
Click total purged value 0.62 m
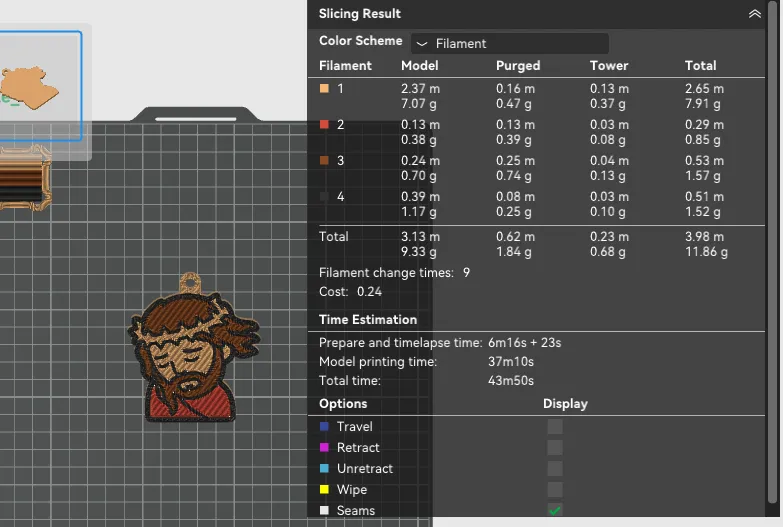(515, 236)
